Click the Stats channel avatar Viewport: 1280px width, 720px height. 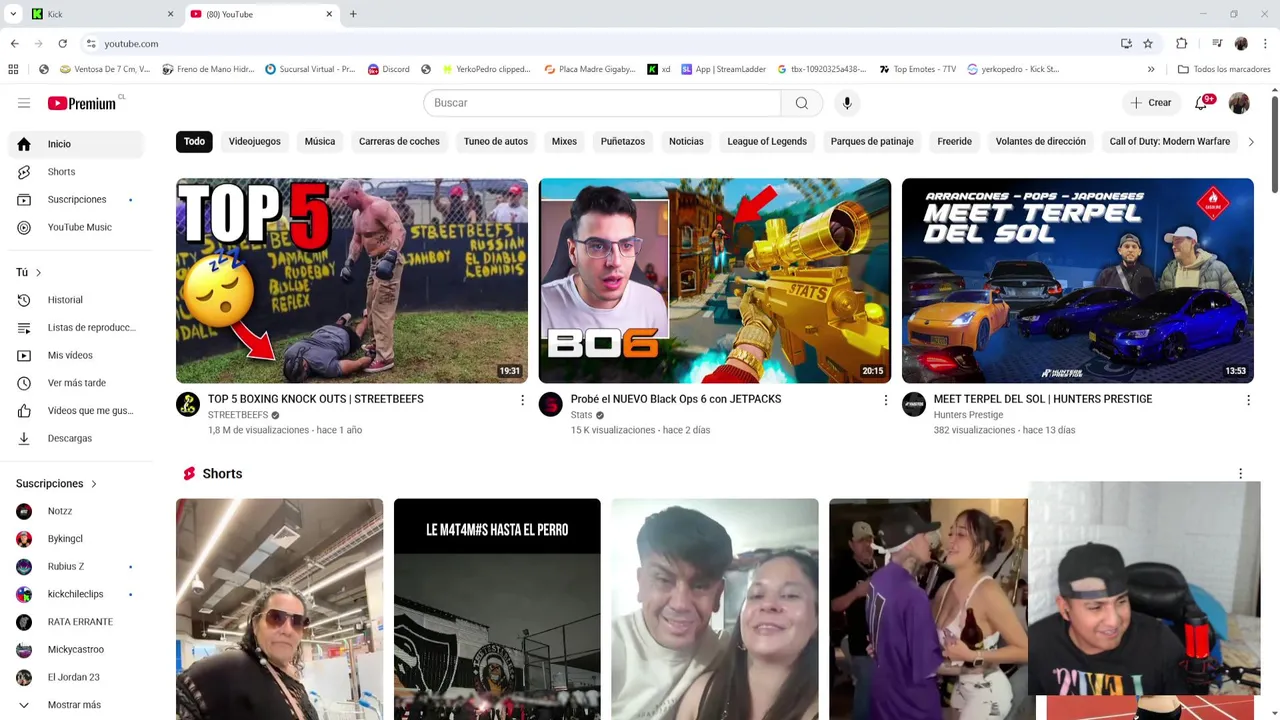point(551,404)
